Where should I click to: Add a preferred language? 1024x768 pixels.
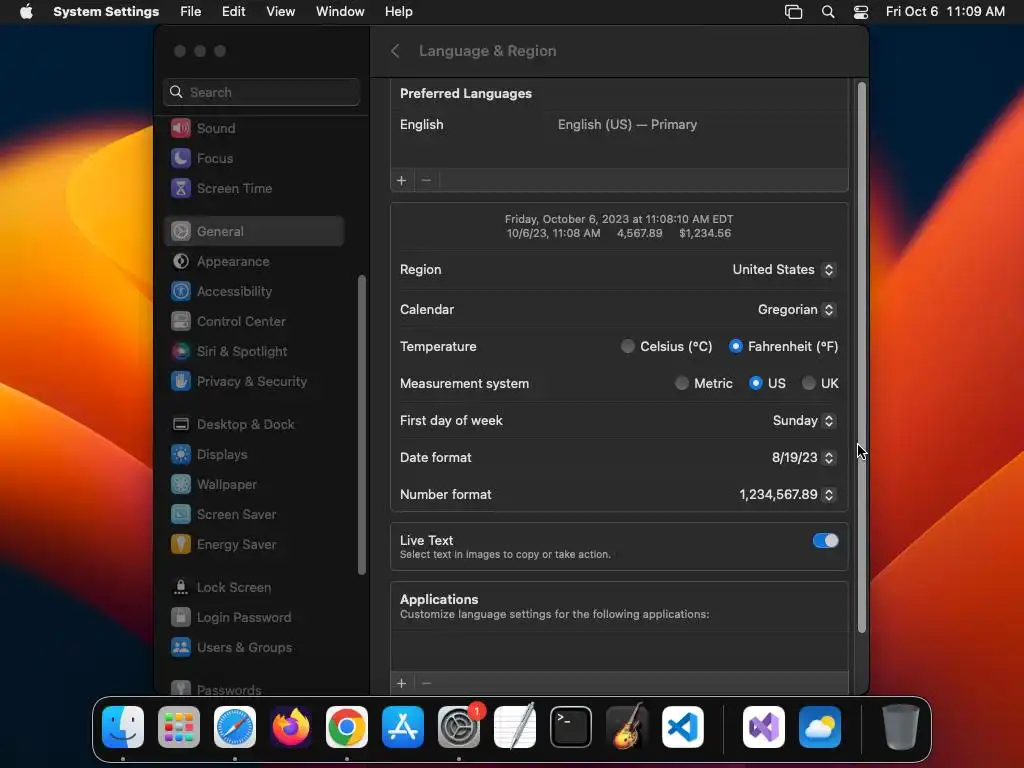click(x=402, y=180)
